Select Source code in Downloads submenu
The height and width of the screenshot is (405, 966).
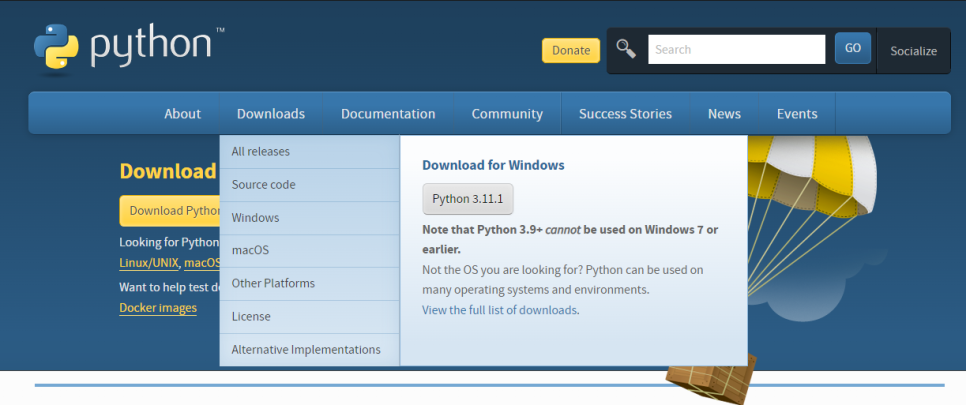(309, 185)
